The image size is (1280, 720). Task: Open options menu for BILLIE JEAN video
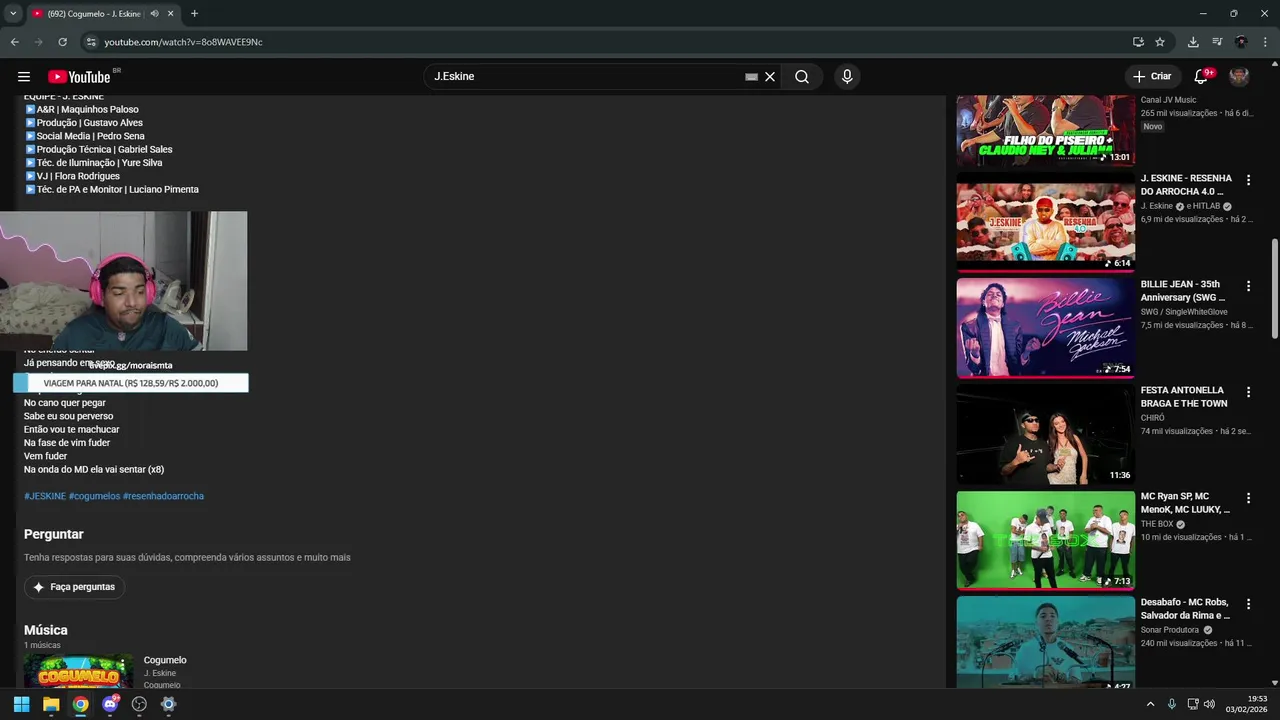point(1248,286)
